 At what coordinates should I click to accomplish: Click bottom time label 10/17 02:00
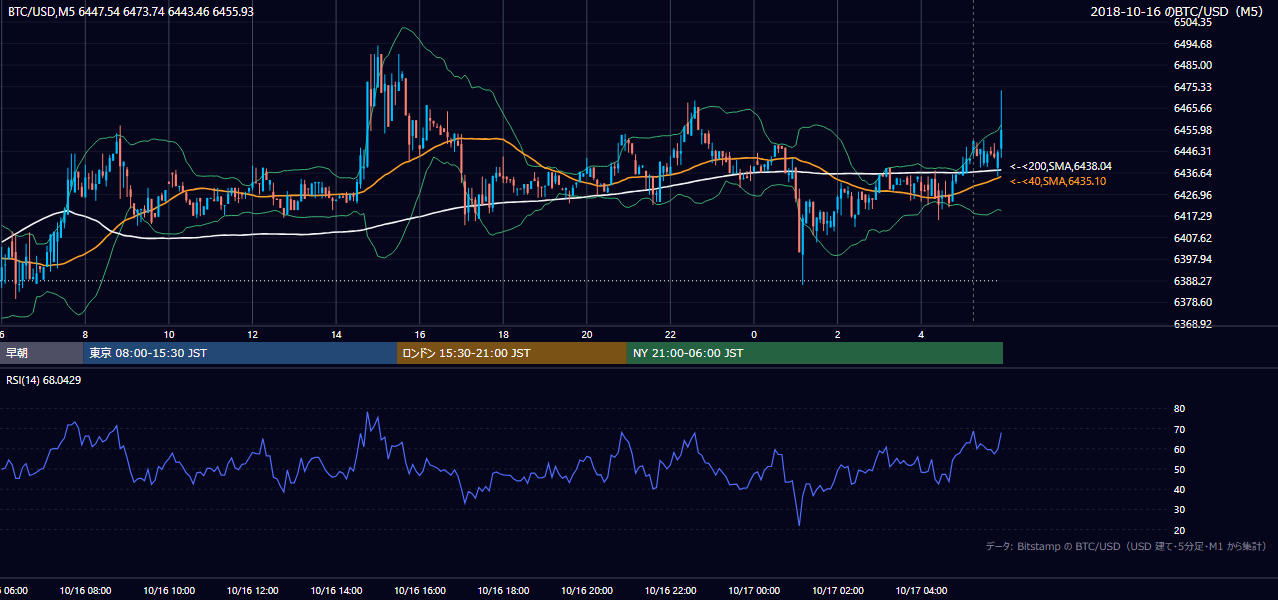(838, 591)
